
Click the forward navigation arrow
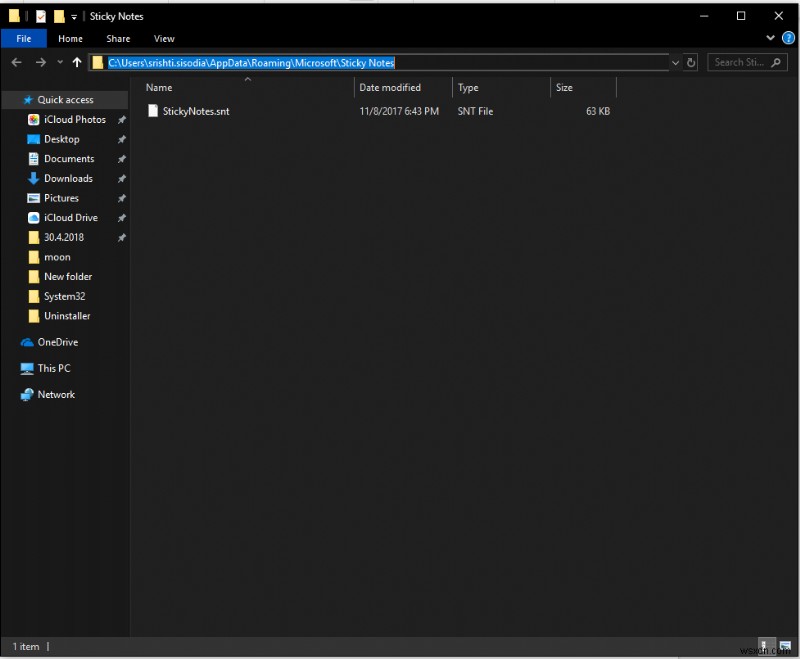(40, 62)
